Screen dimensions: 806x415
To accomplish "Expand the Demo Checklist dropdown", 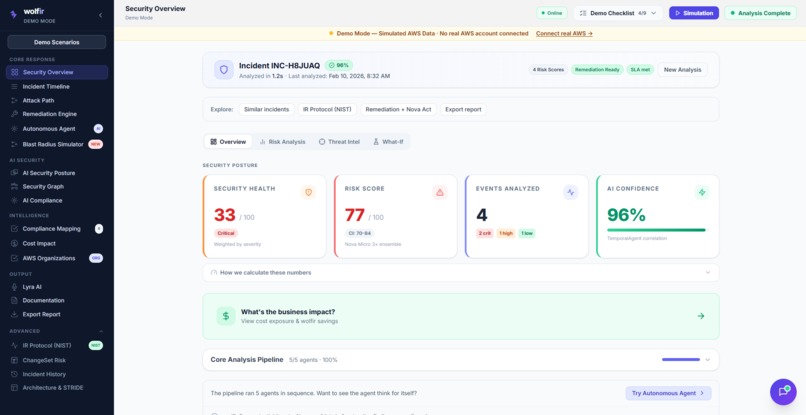I will [618, 13].
